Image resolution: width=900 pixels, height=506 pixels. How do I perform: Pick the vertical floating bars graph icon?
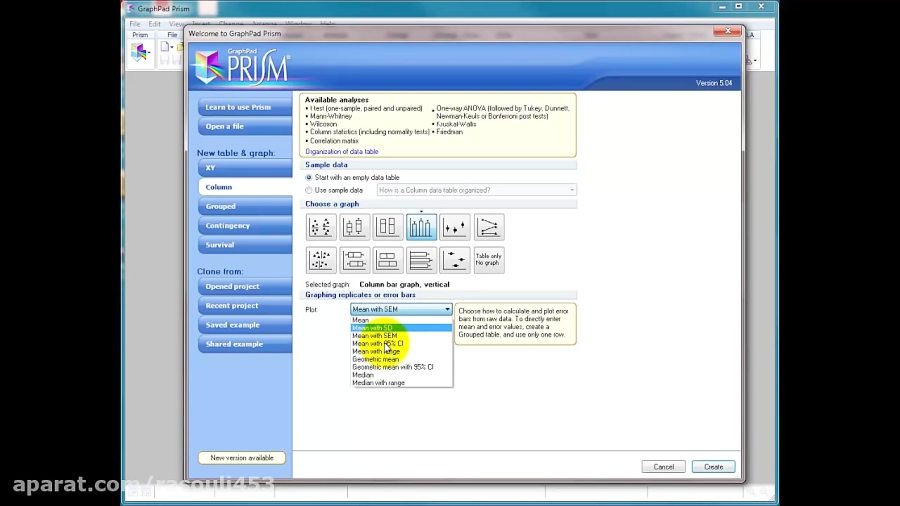(388, 227)
